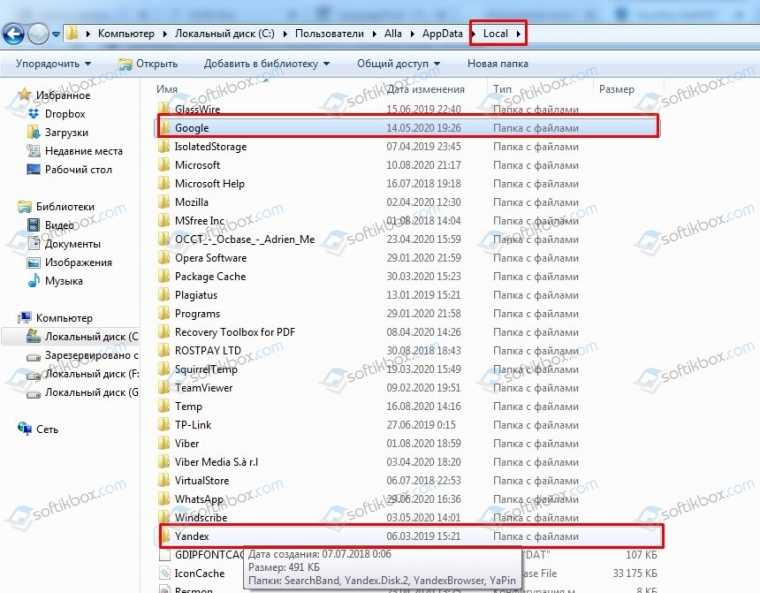The height and width of the screenshot is (593, 760).
Task: Sort by the Имя column header
Action: [167, 89]
